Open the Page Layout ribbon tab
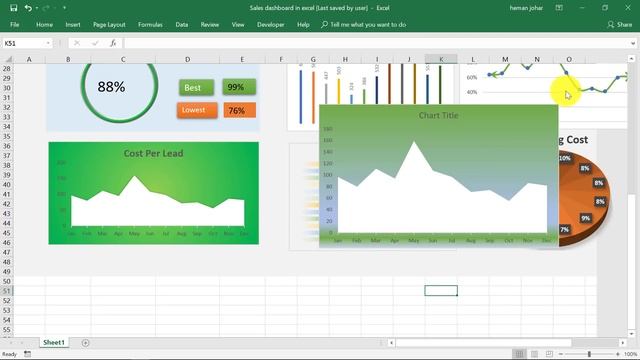Screen dimensions: 640x360 (109, 24)
